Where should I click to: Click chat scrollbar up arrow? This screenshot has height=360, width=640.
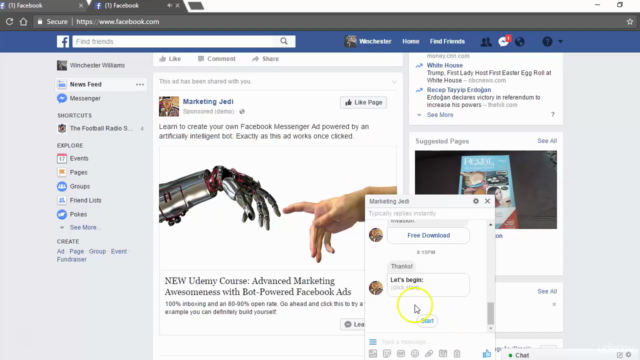click(x=490, y=224)
